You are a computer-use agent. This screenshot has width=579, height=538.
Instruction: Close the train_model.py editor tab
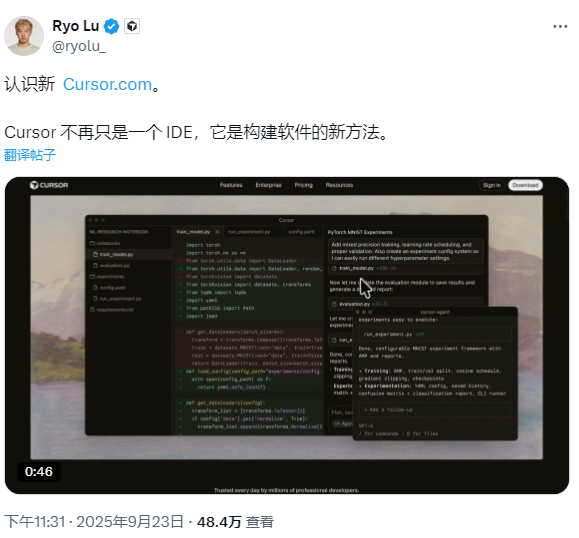click(x=217, y=232)
